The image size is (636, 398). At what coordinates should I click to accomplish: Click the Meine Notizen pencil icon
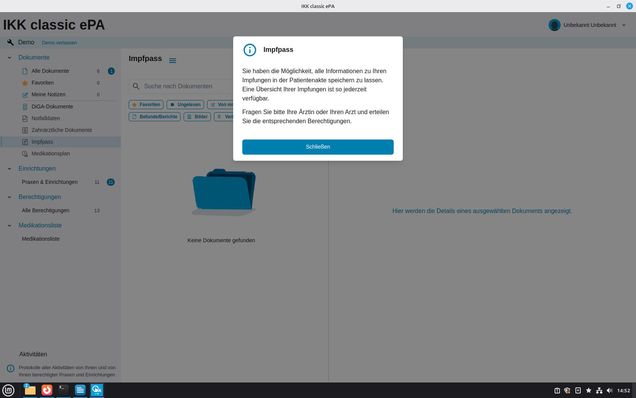click(x=25, y=95)
